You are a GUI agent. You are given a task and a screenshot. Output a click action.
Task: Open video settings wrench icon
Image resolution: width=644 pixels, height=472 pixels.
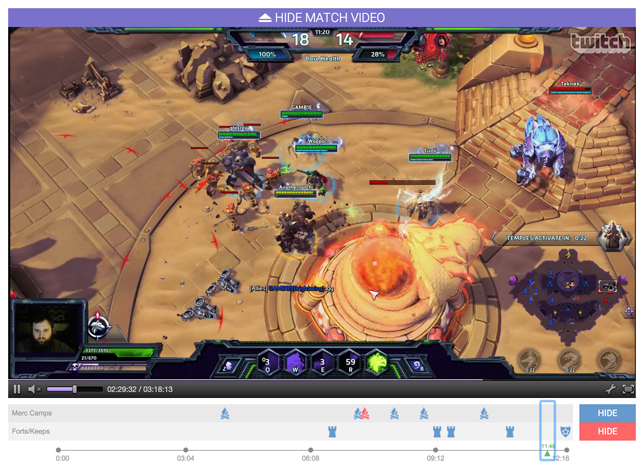tap(610, 389)
